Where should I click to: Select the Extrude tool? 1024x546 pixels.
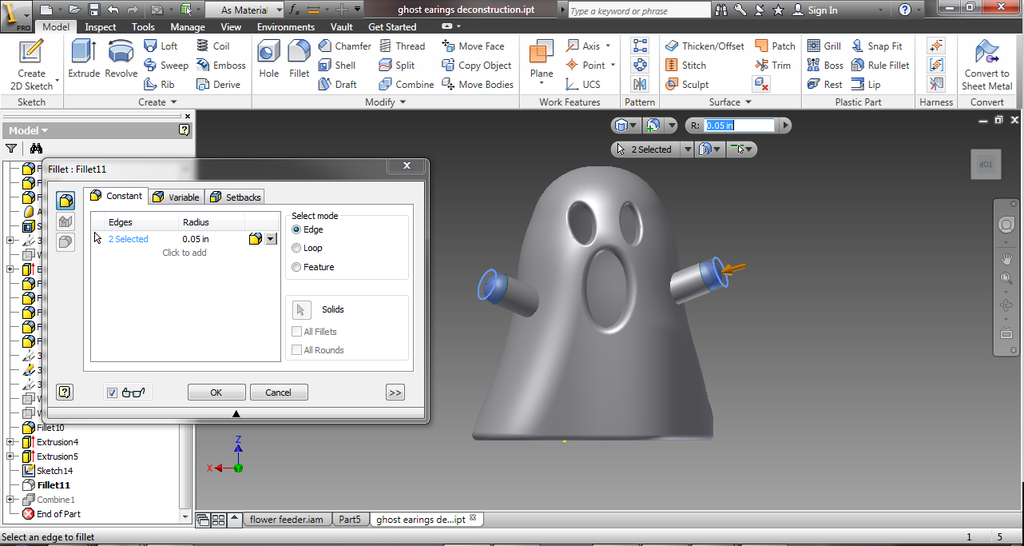(x=84, y=60)
